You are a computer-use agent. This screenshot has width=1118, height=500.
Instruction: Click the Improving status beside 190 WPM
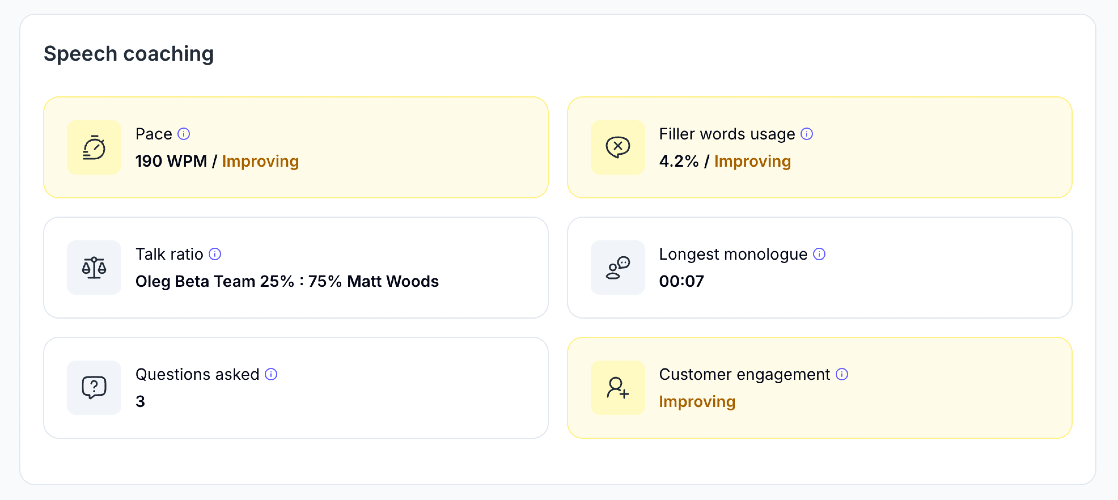pyautogui.click(x=260, y=161)
